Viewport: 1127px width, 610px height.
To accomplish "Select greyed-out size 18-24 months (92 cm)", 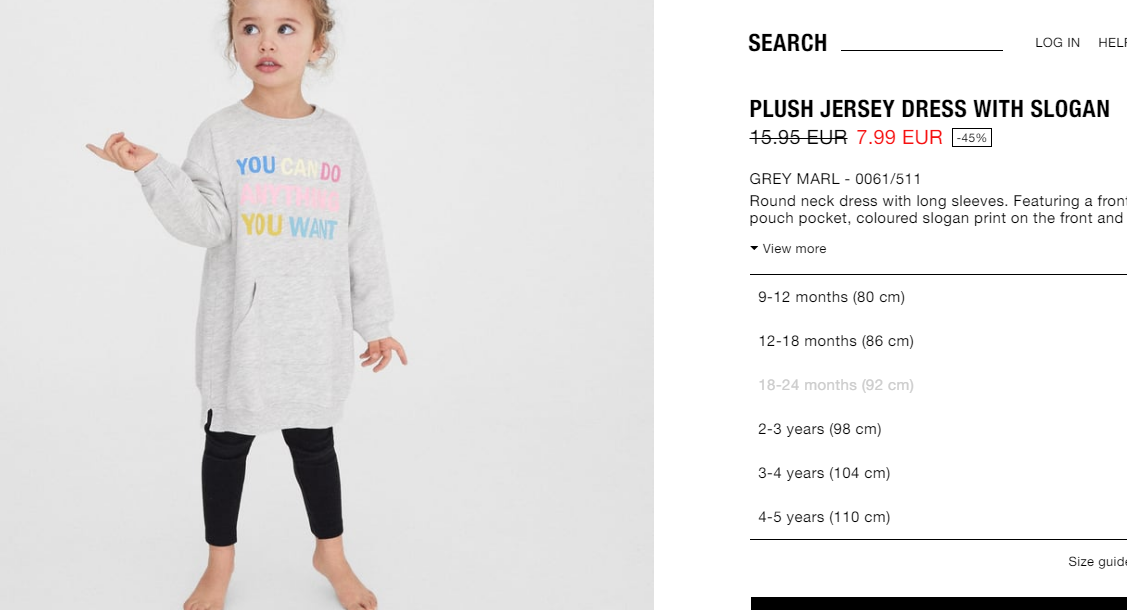I will (x=938, y=385).
